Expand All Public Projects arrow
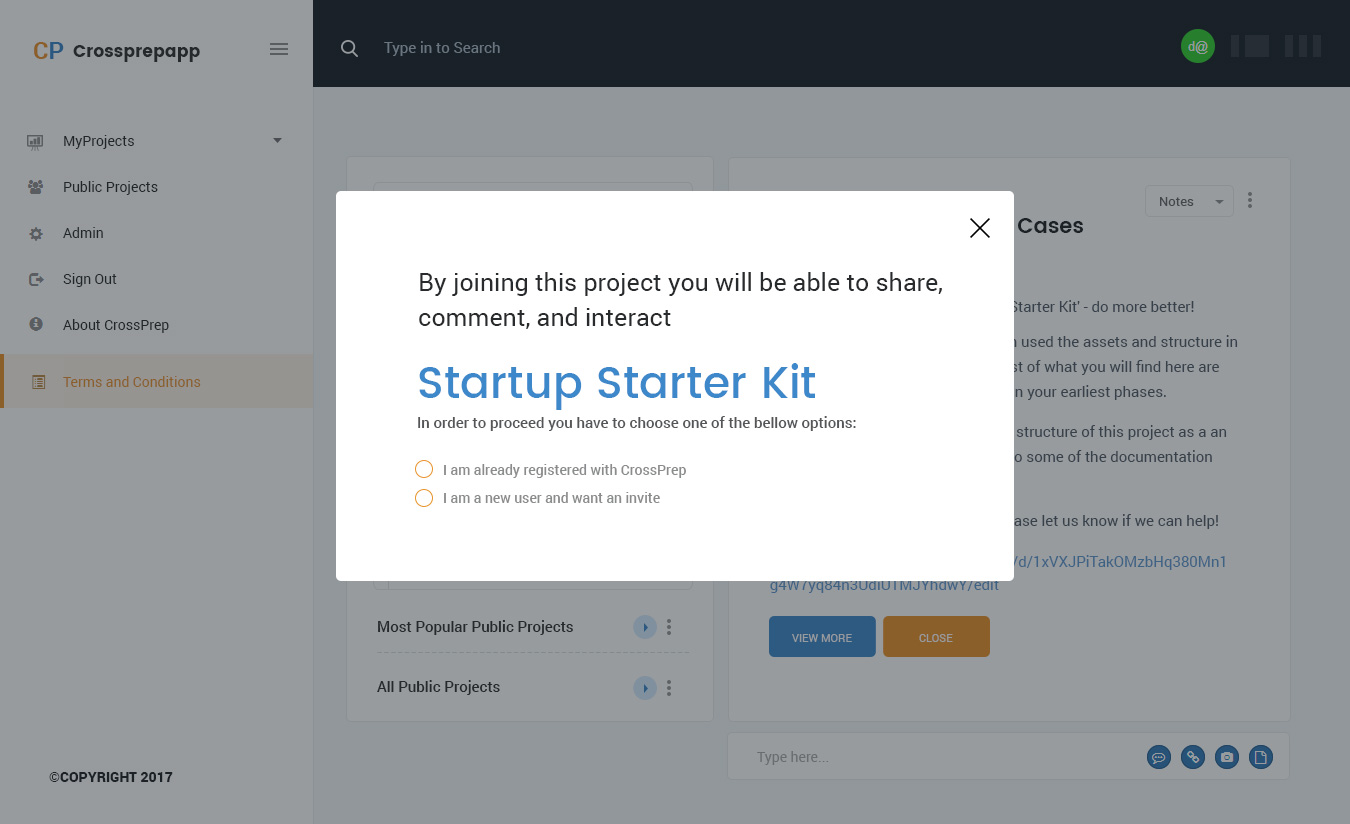The height and width of the screenshot is (824, 1350). coord(645,688)
